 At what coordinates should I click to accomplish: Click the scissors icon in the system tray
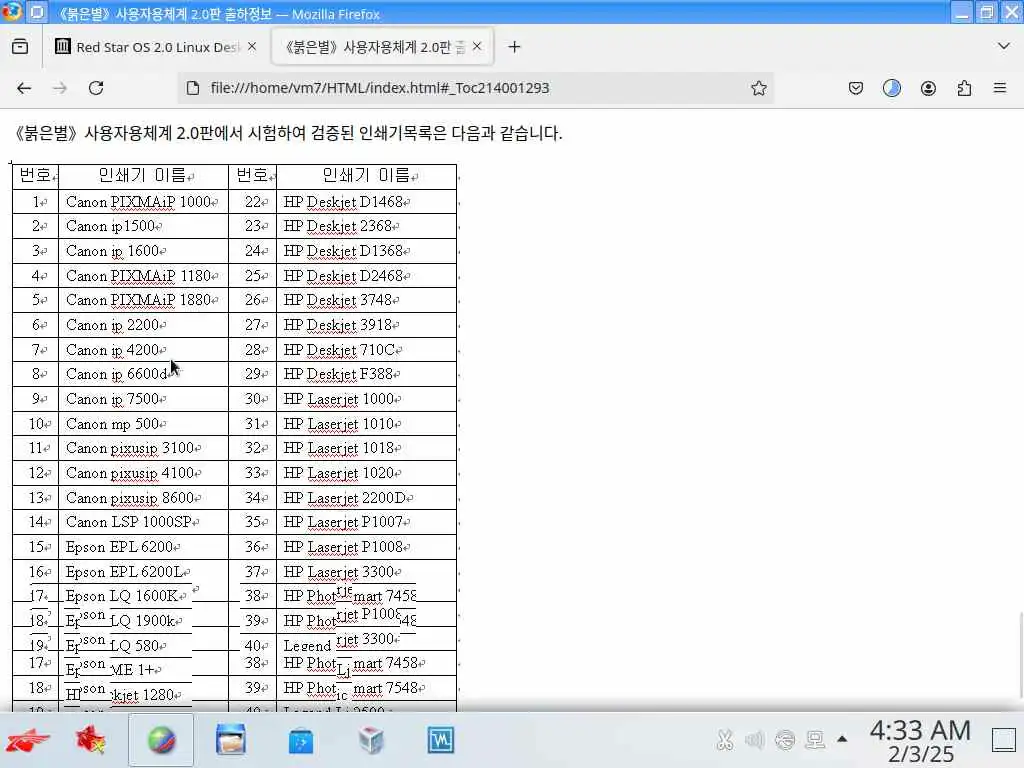point(724,740)
